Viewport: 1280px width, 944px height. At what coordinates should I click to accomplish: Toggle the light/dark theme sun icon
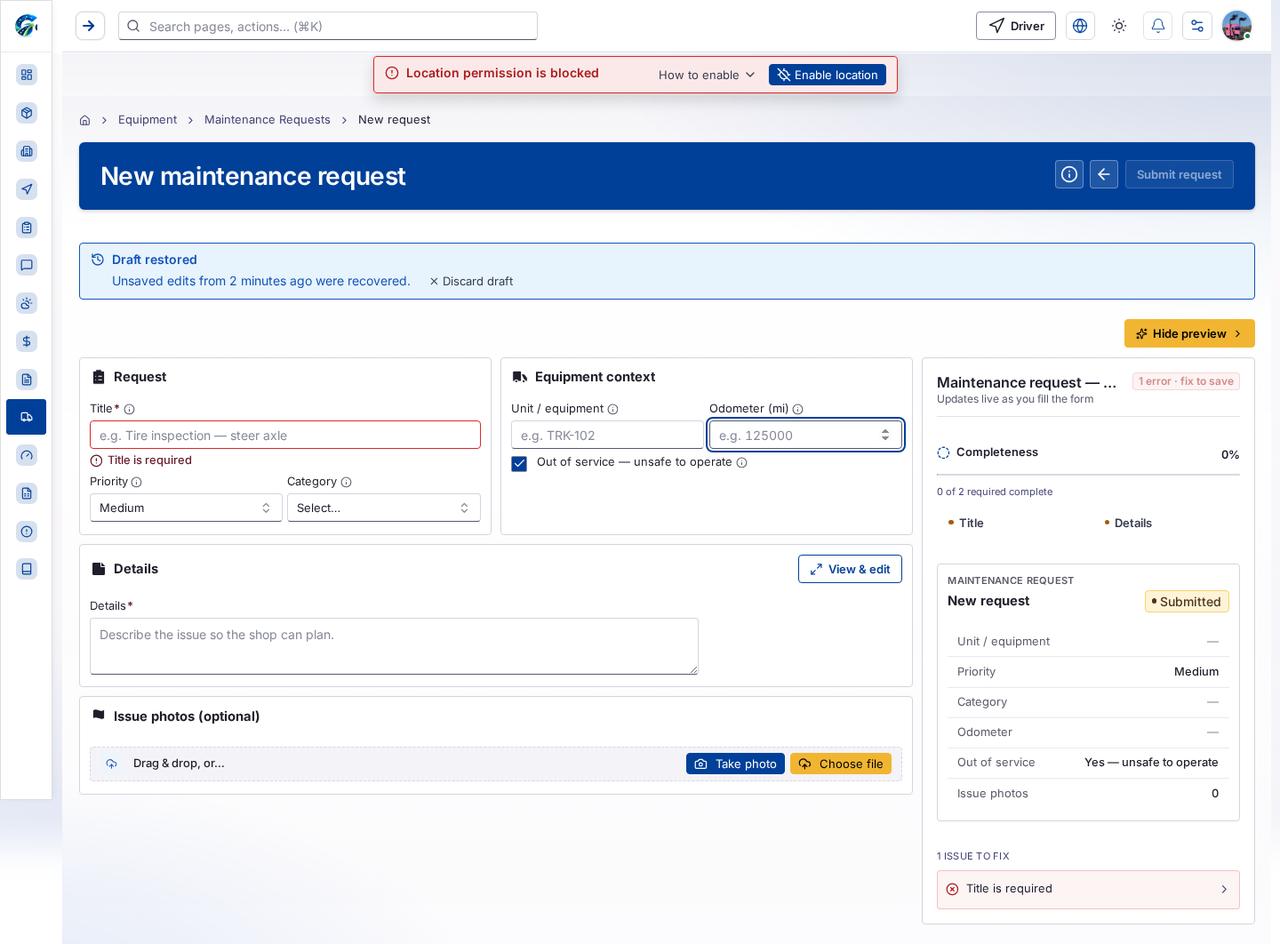(x=1119, y=26)
